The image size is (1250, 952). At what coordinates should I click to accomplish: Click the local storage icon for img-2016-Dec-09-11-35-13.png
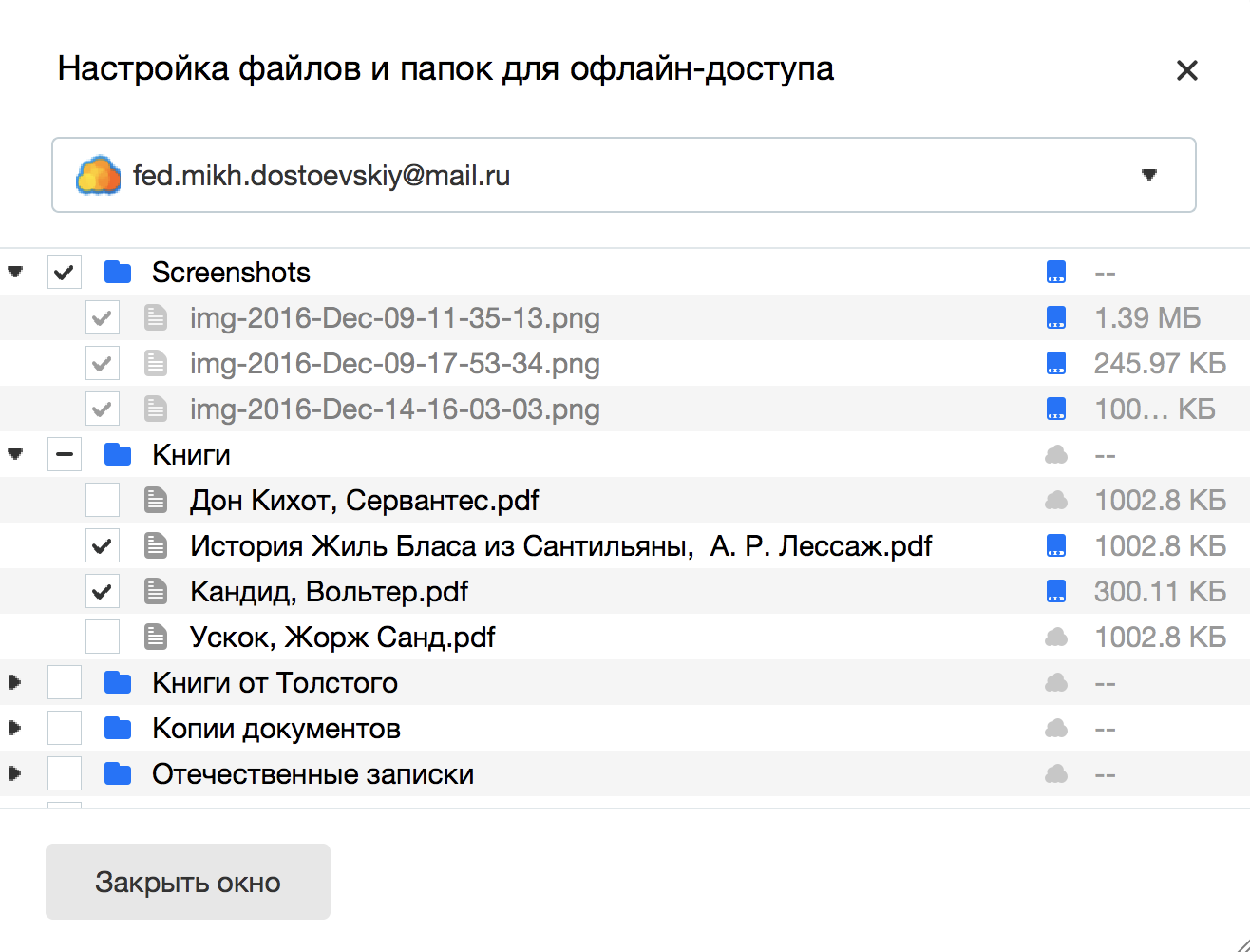1055,318
